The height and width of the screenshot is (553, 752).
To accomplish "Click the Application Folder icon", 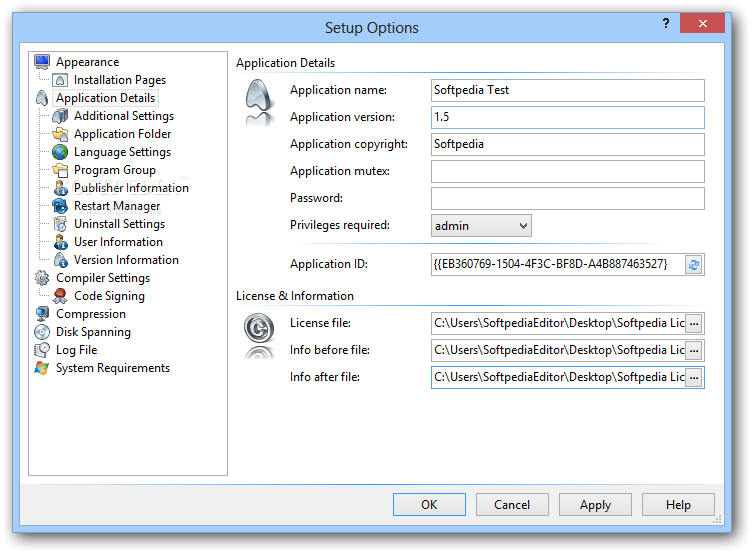I will point(60,134).
